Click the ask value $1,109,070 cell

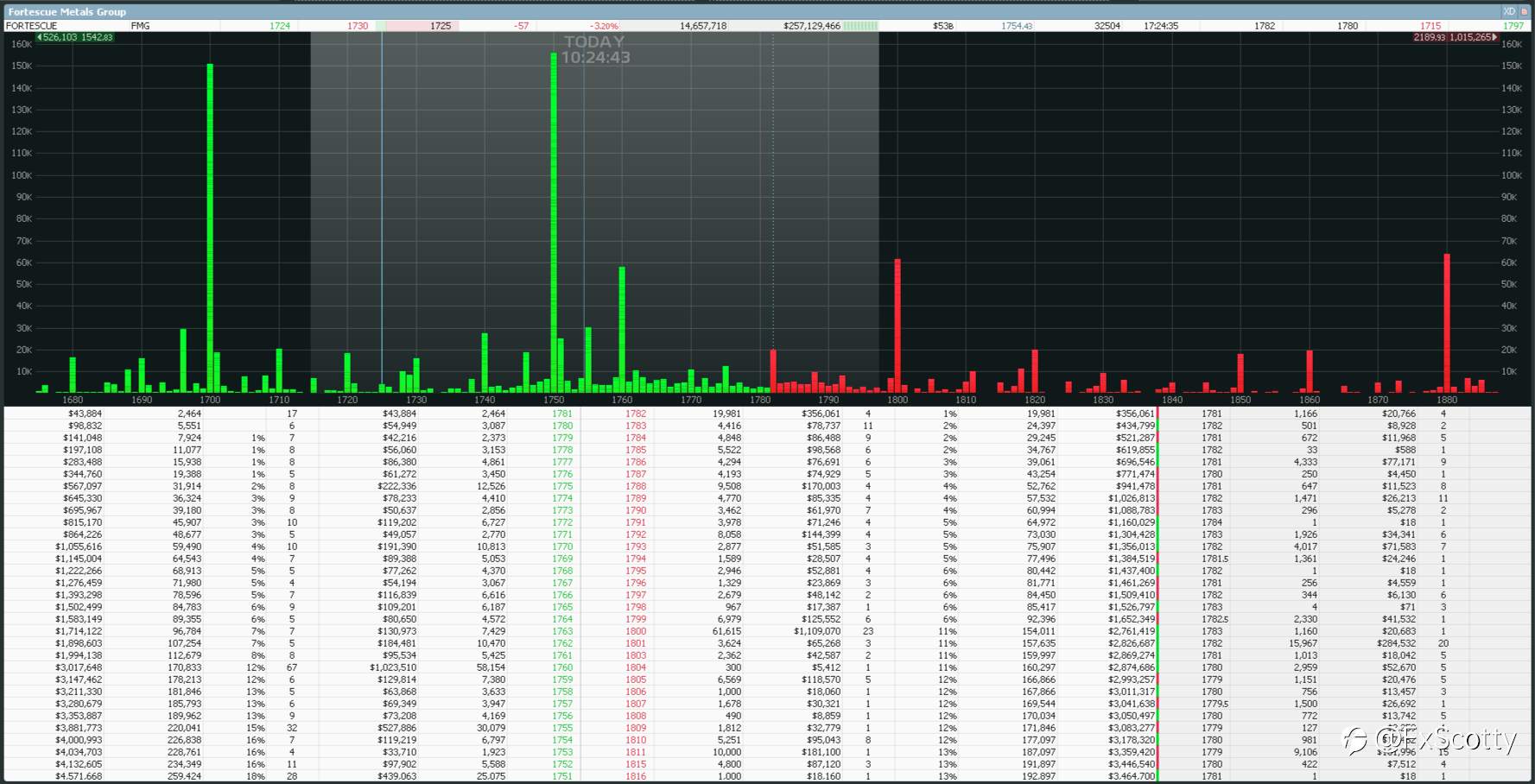click(x=817, y=631)
